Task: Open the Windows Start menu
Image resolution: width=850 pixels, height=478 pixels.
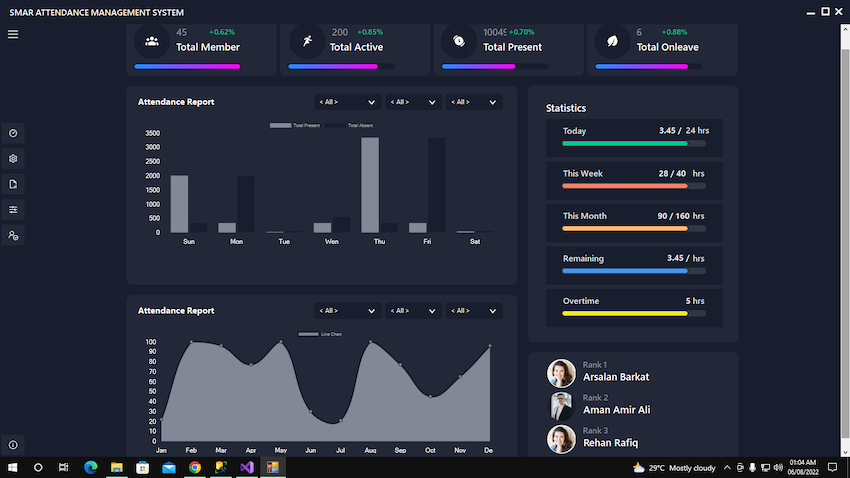Action: coord(12,467)
